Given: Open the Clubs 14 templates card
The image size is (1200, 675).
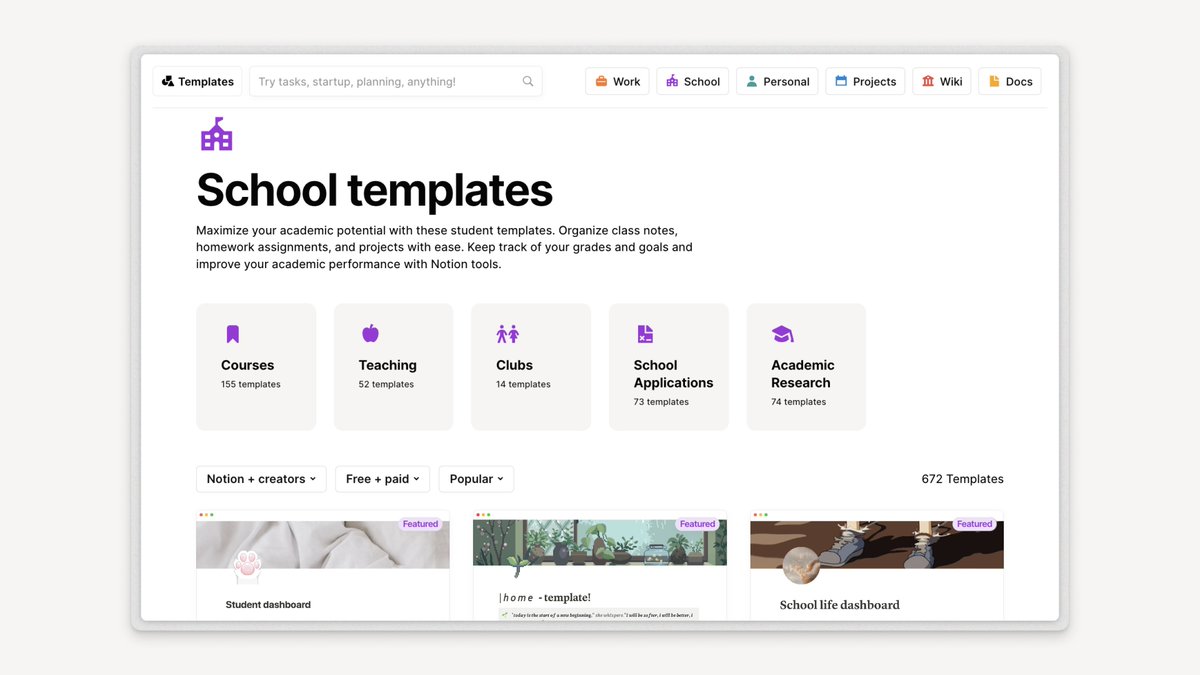Looking at the screenshot, I should click(531, 367).
